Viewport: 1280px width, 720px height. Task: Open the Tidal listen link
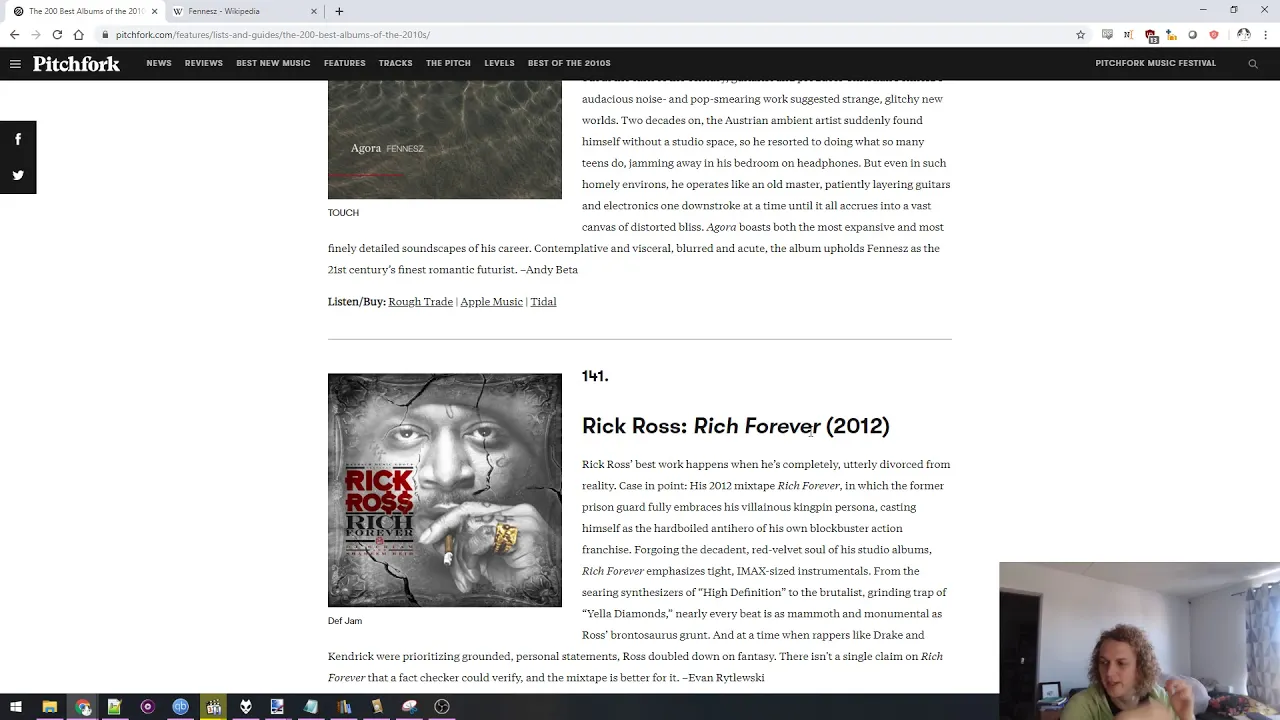tap(543, 301)
